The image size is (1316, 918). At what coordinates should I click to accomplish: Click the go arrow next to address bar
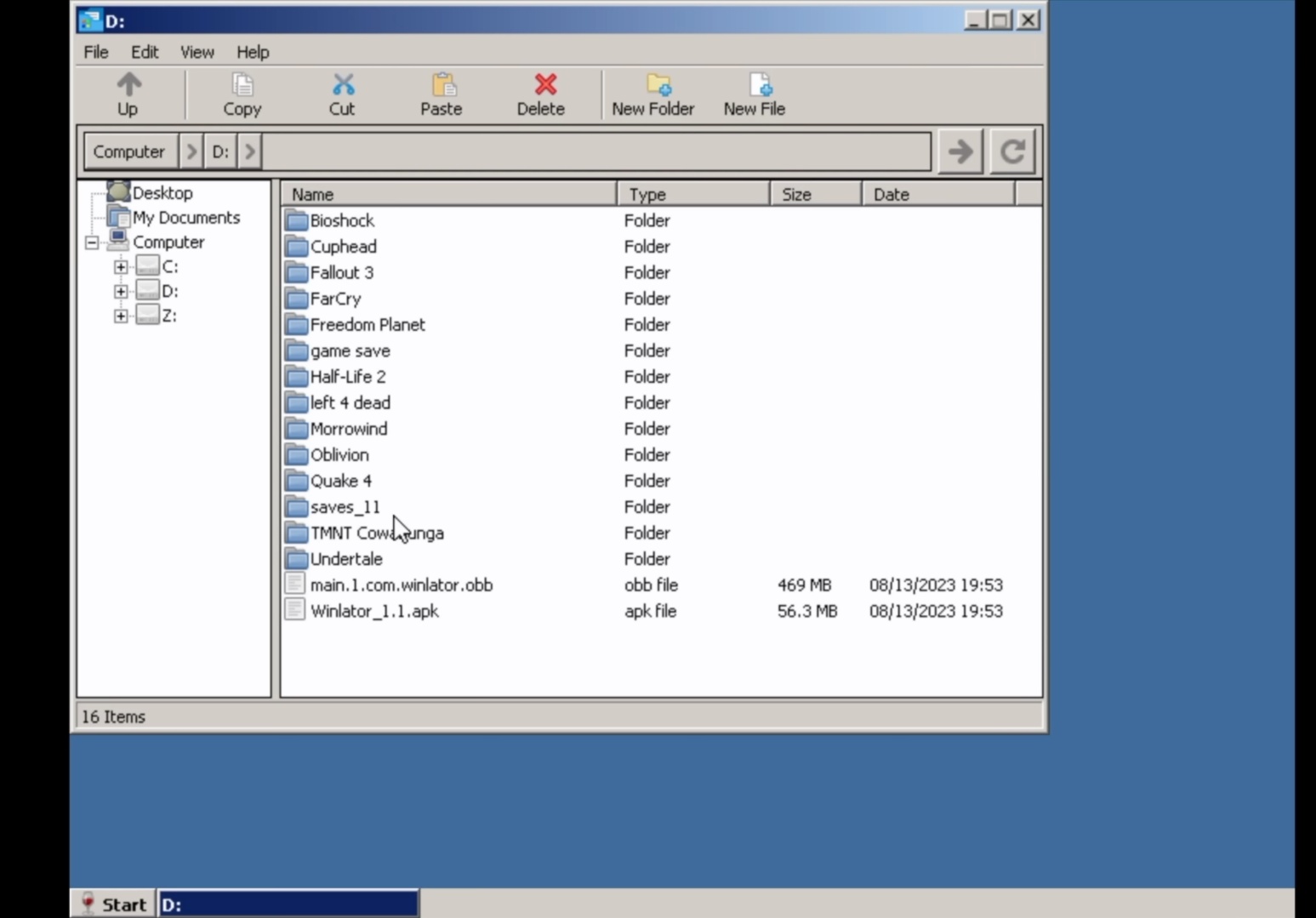(x=960, y=152)
